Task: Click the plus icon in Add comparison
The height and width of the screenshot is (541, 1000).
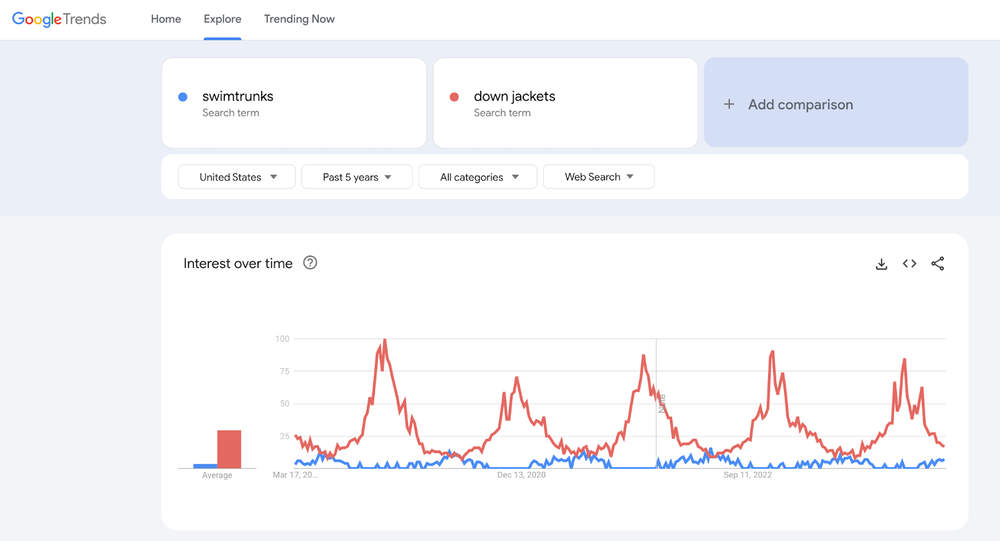Action: click(x=729, y=104)
